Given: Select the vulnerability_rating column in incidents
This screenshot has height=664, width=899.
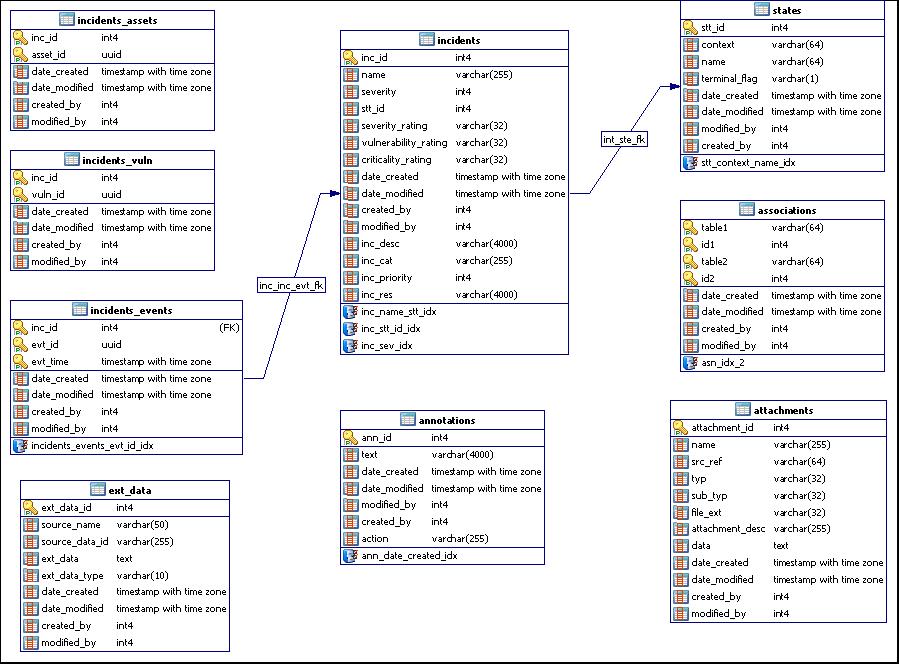Looking at the screenshot, I should (404, 142).
